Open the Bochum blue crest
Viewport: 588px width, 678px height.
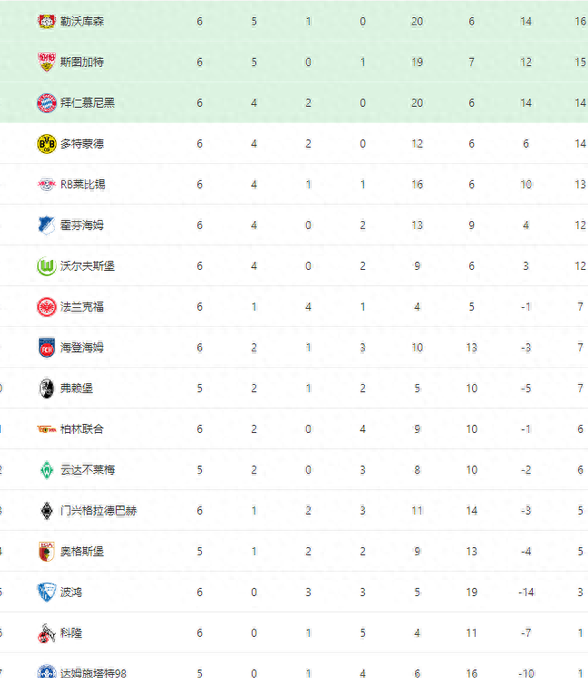(x=46, y=592)
